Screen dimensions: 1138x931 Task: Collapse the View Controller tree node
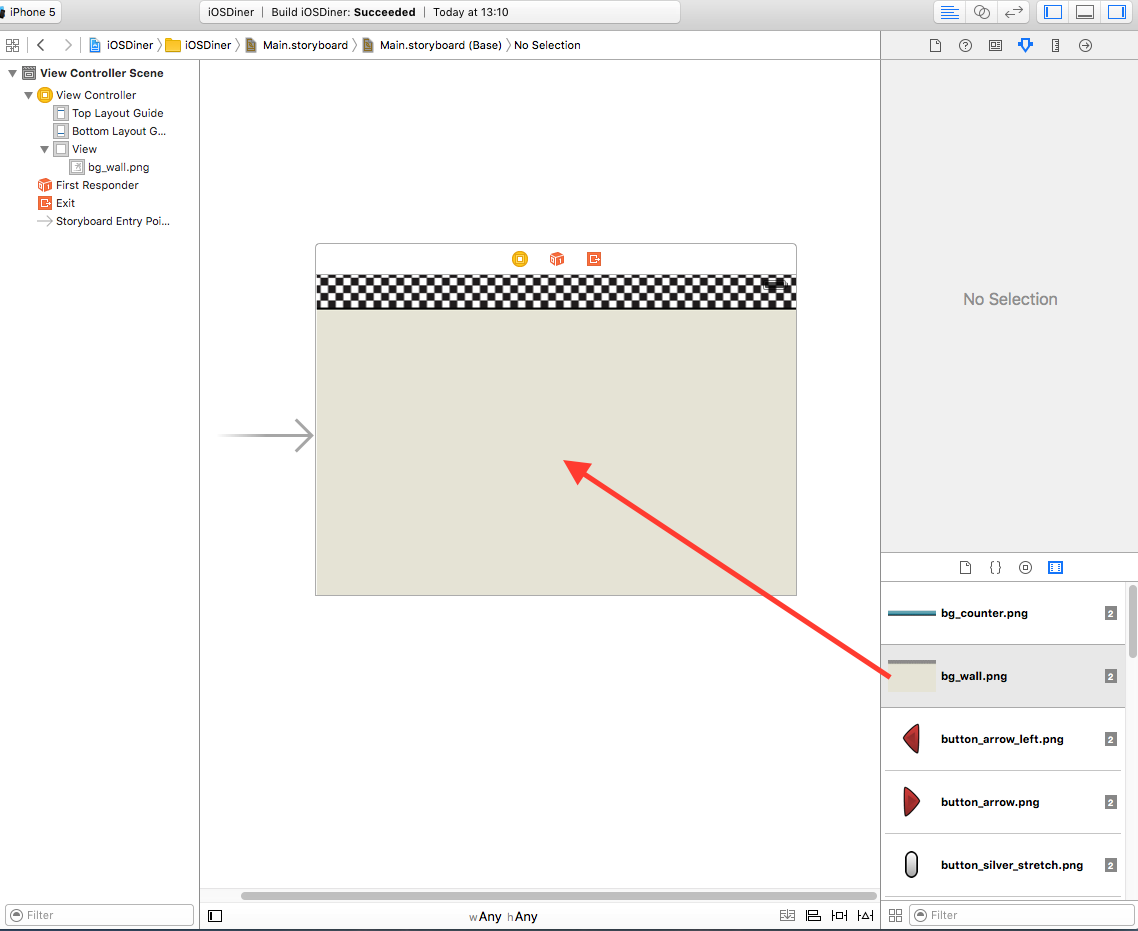pyautogui.click(x=28, y=95)
